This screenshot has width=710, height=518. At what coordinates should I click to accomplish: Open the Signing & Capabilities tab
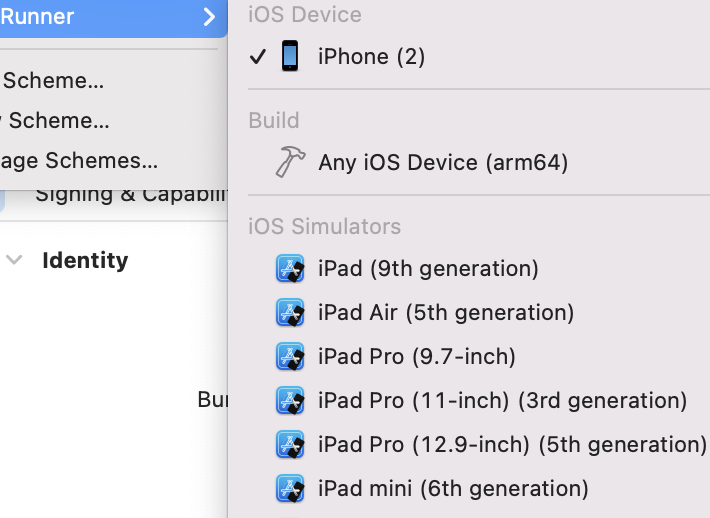(x=131, y=196)
